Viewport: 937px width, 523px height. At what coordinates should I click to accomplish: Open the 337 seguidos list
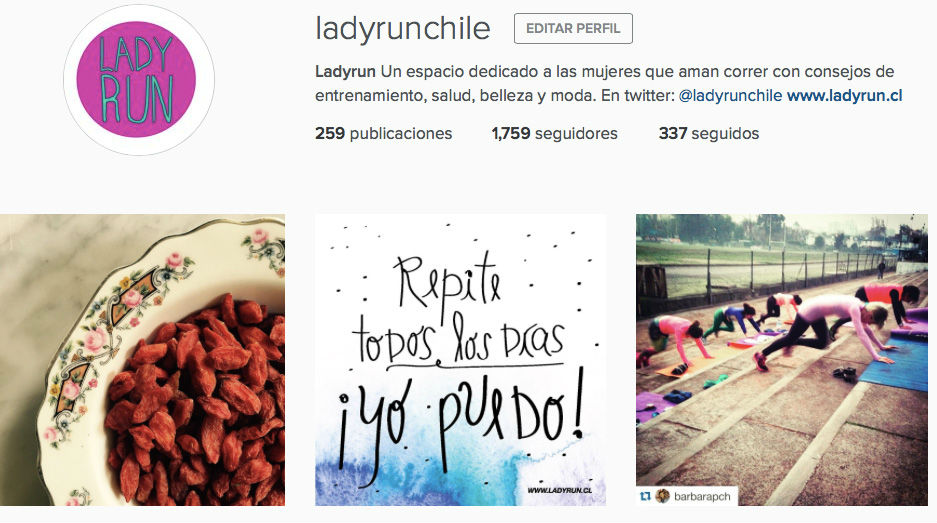tap(709, 133)
